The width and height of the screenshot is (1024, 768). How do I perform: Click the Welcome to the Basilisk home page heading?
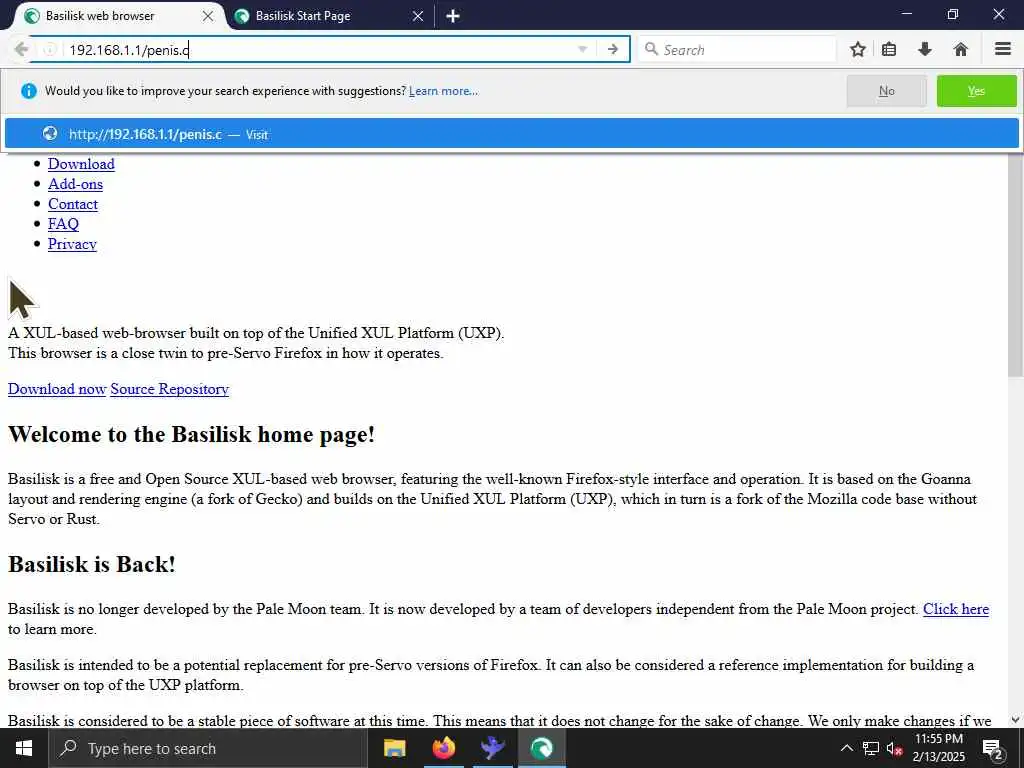(x=191, y=434)
